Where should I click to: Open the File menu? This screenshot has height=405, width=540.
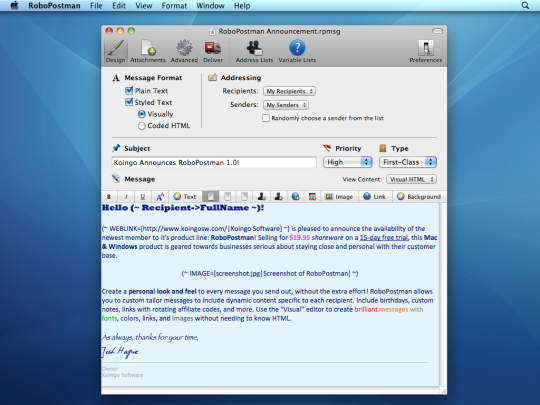96,6
